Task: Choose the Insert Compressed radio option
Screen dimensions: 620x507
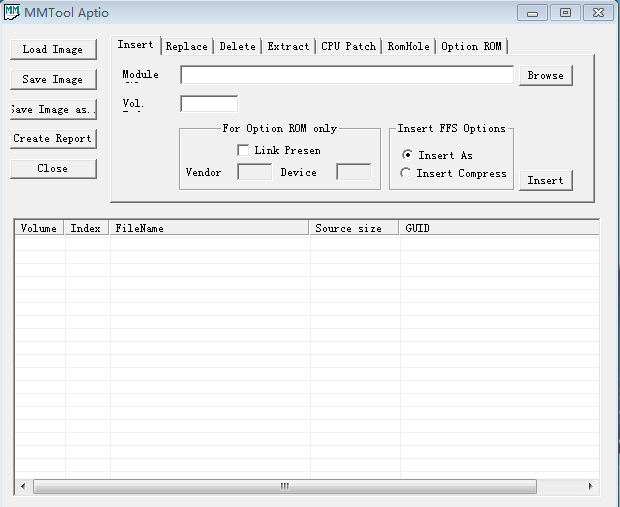Action: point(406,173)
